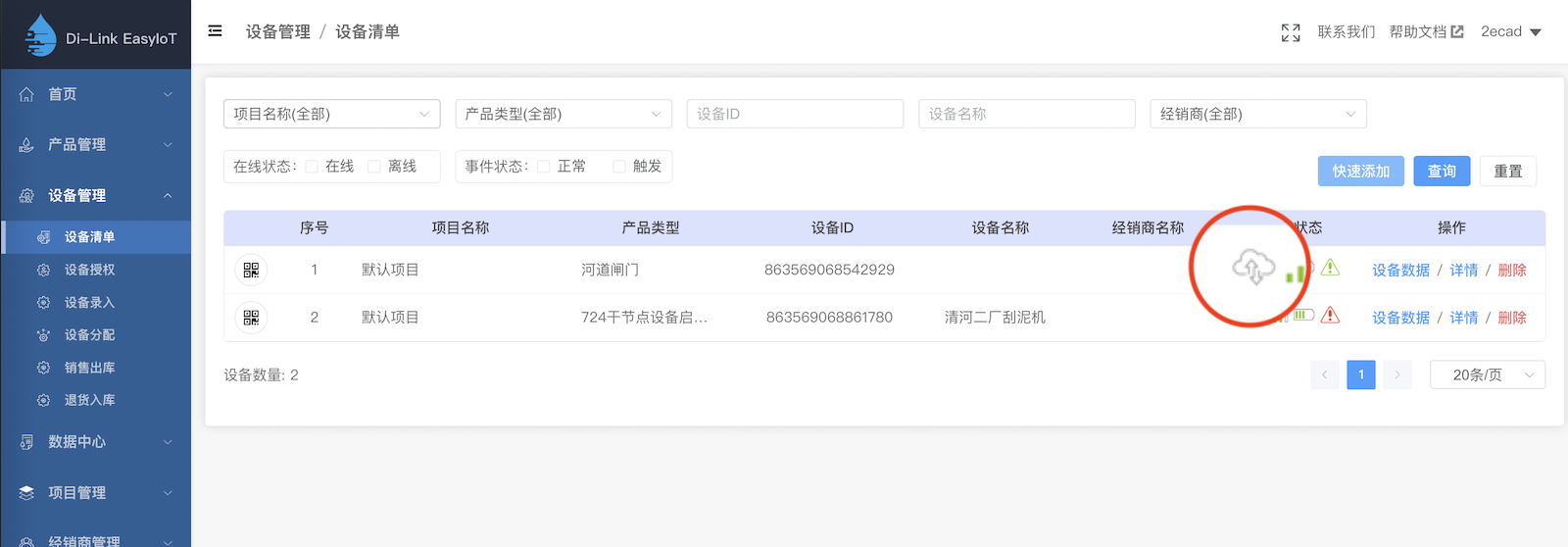
Task: Toggle fullscreen mode icon in header
Action: (1291, 32)
